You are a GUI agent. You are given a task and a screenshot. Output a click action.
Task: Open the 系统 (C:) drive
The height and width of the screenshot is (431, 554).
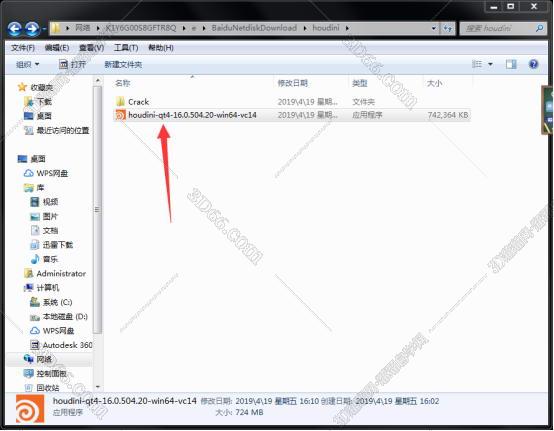click(58, 302)
